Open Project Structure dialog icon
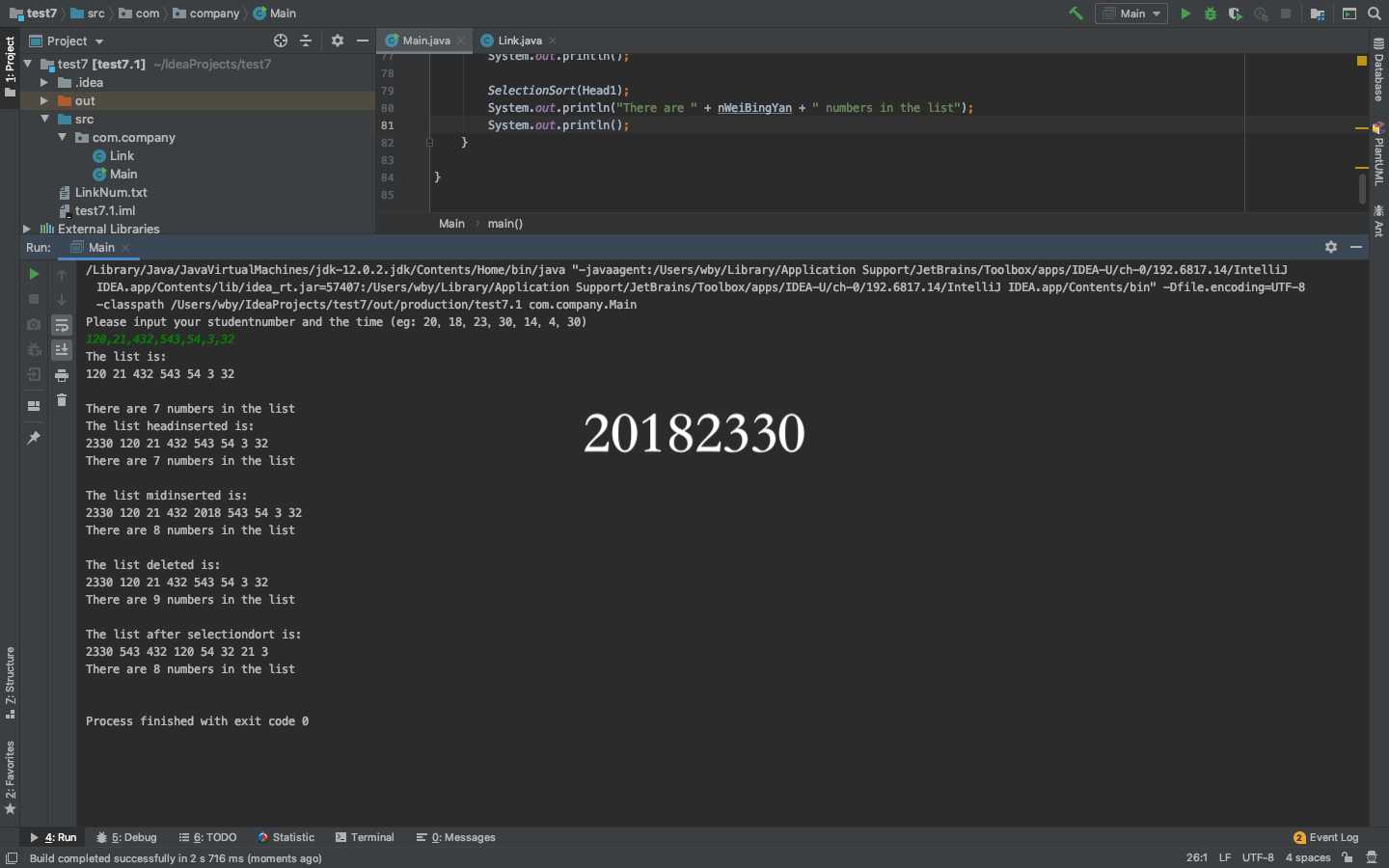 tap(1318, 14)
